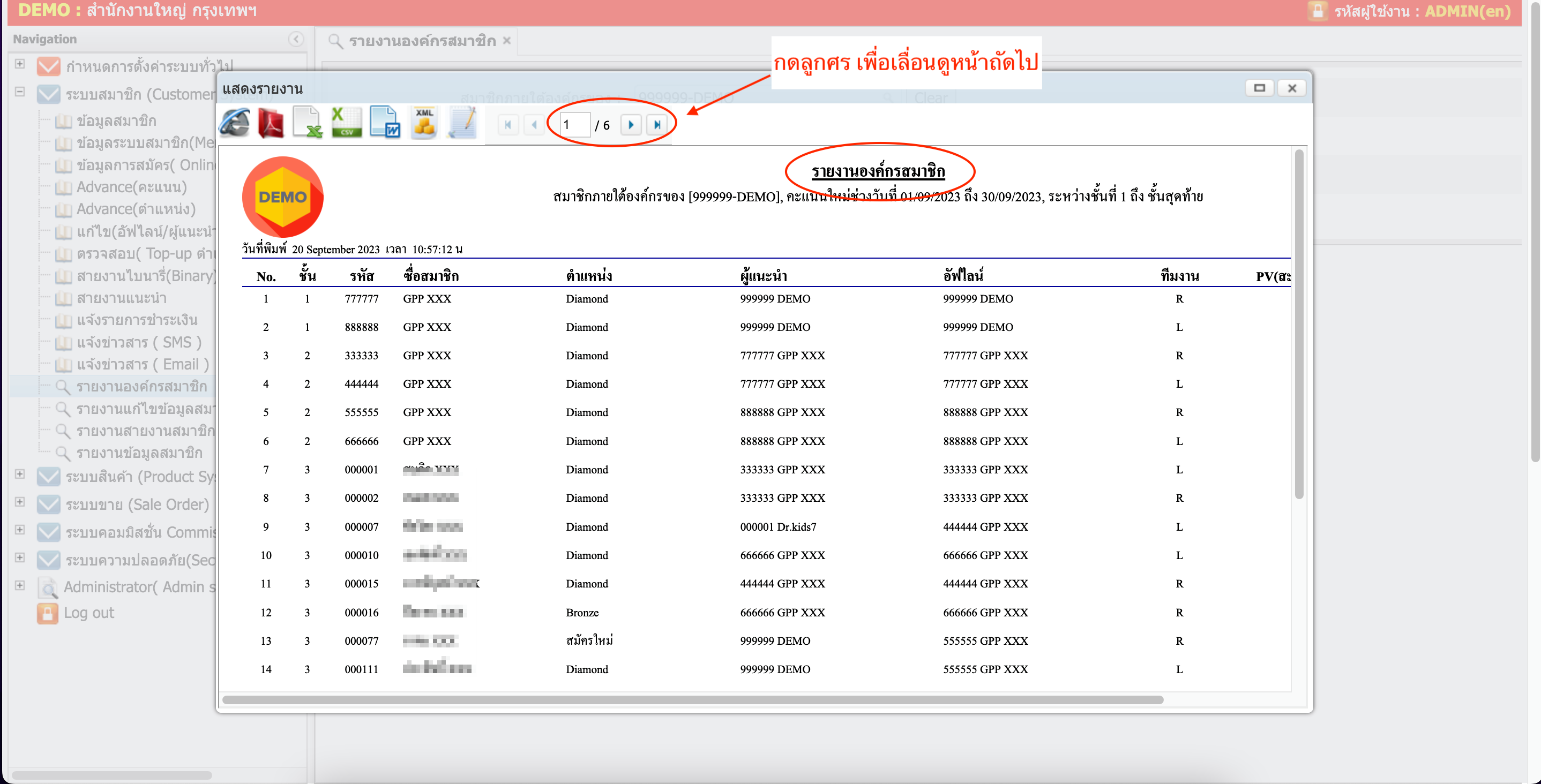Open รายงานข้อมูลสมาชิก report item
This screenshot has height=784, width=1541.
click(139, 453)
